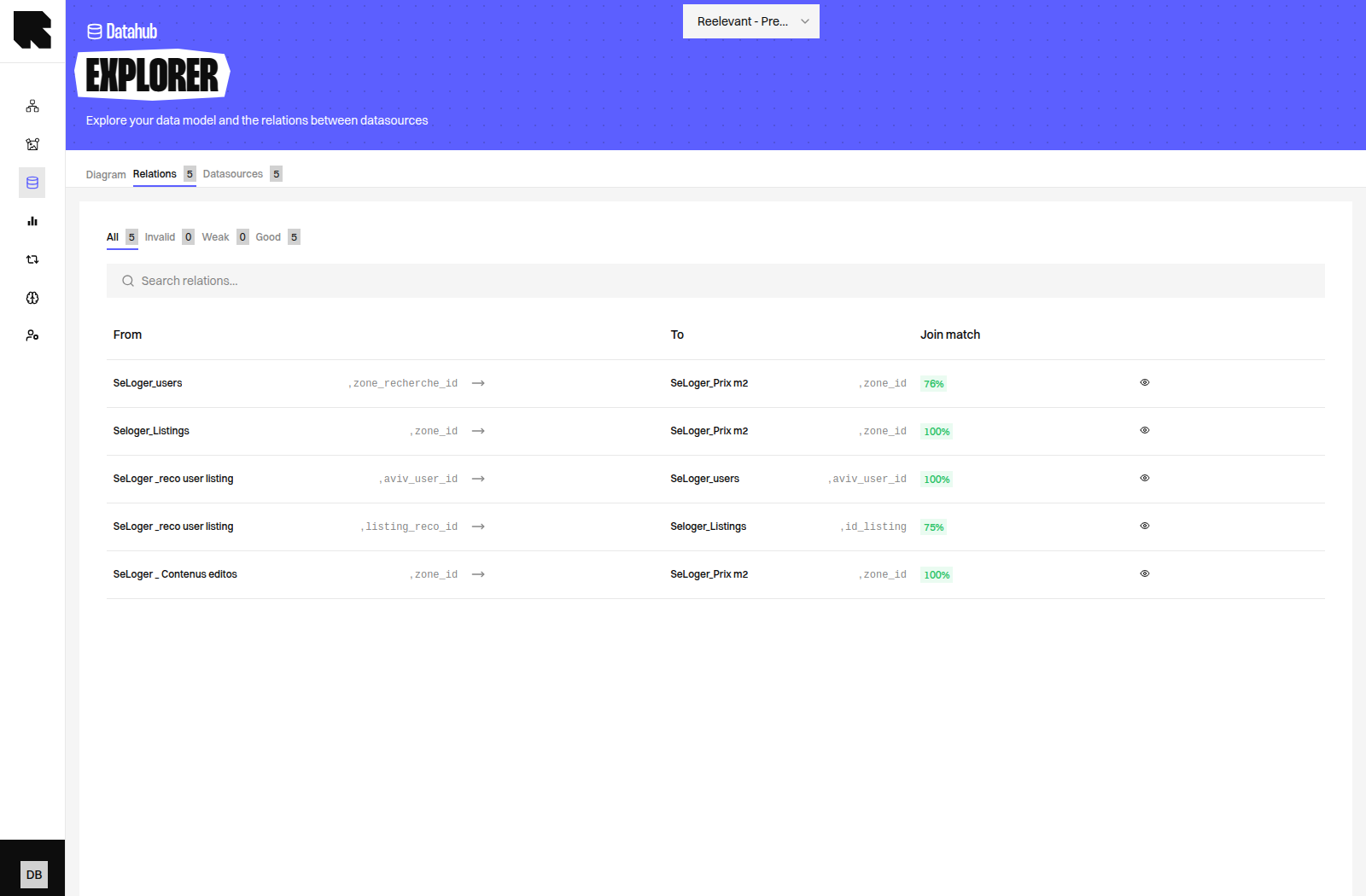Open the user settings sidebar icon
Screen dimensions: 1366x896
32,335
